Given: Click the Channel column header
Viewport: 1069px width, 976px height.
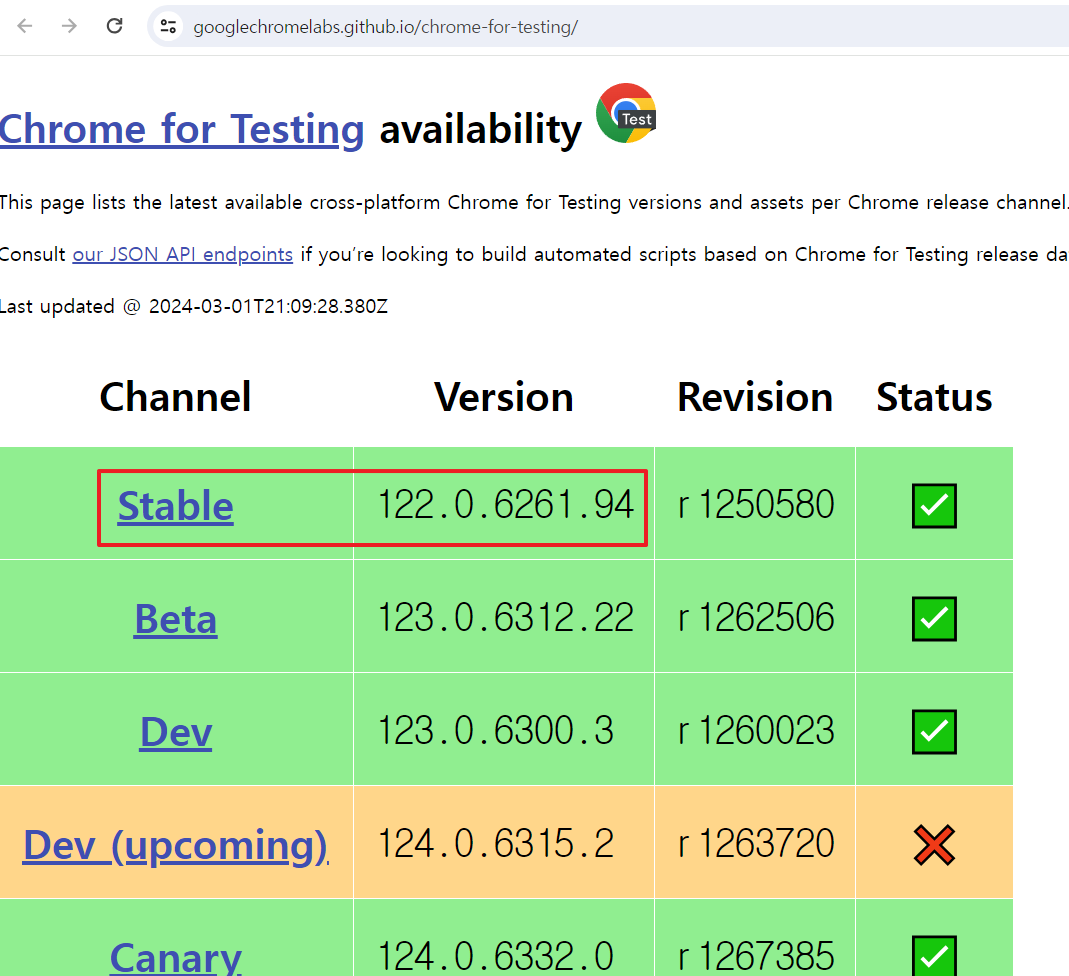Looking at the screenshot, I should pyautogui.click(x=176, y=397).
